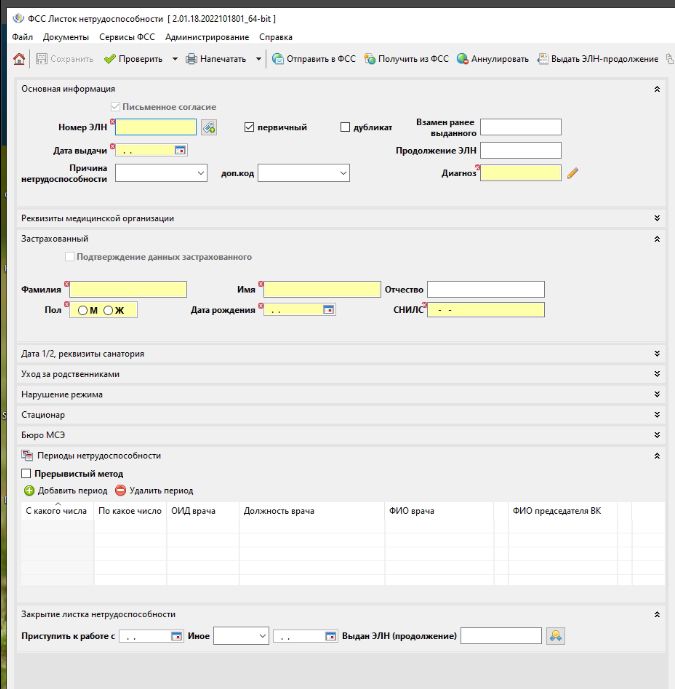Enable the дубликат checkbox
The image size is (675, 689).
click(x=346, y=128)
